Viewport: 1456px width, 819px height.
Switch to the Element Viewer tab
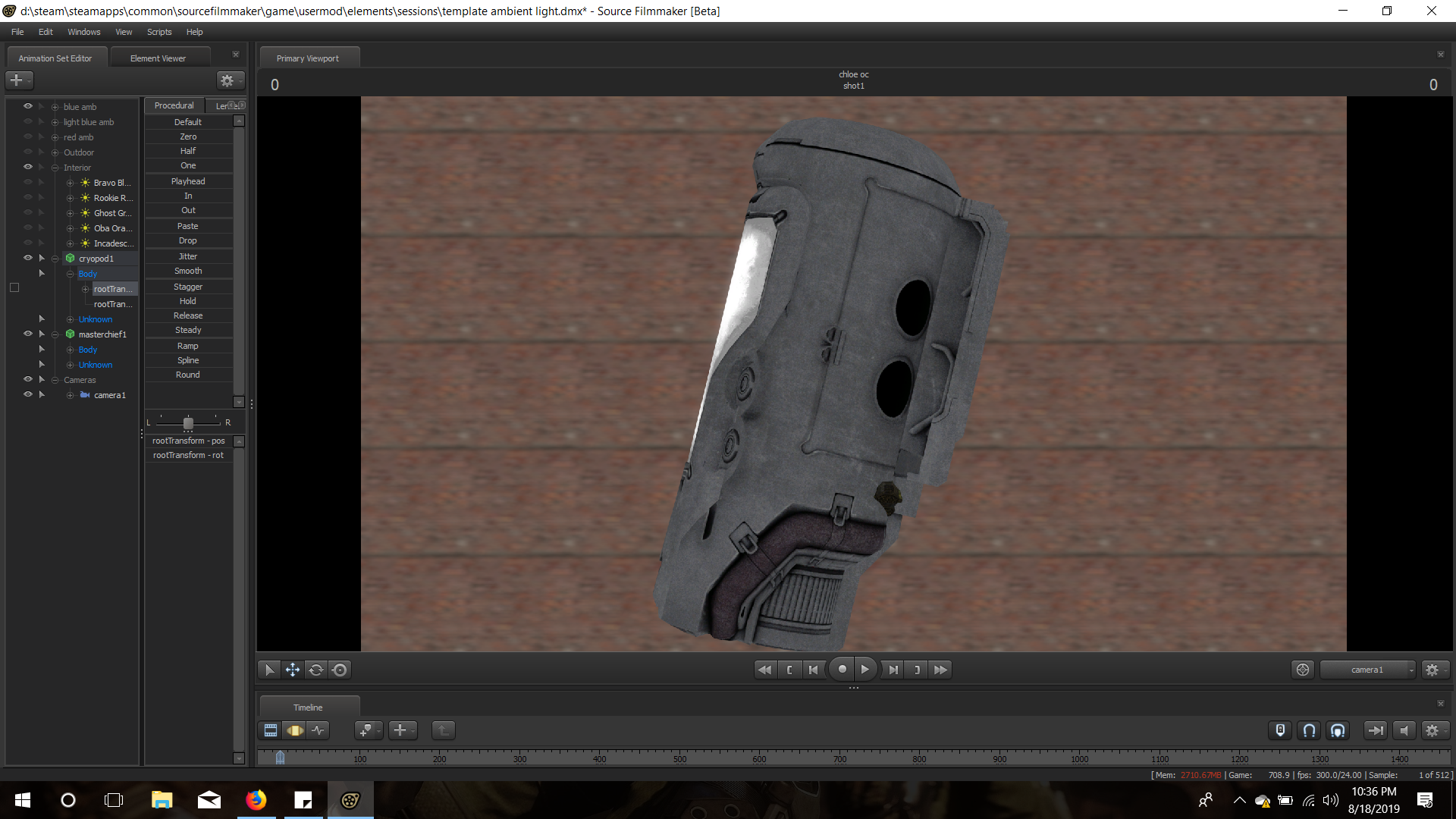(158, 58)
